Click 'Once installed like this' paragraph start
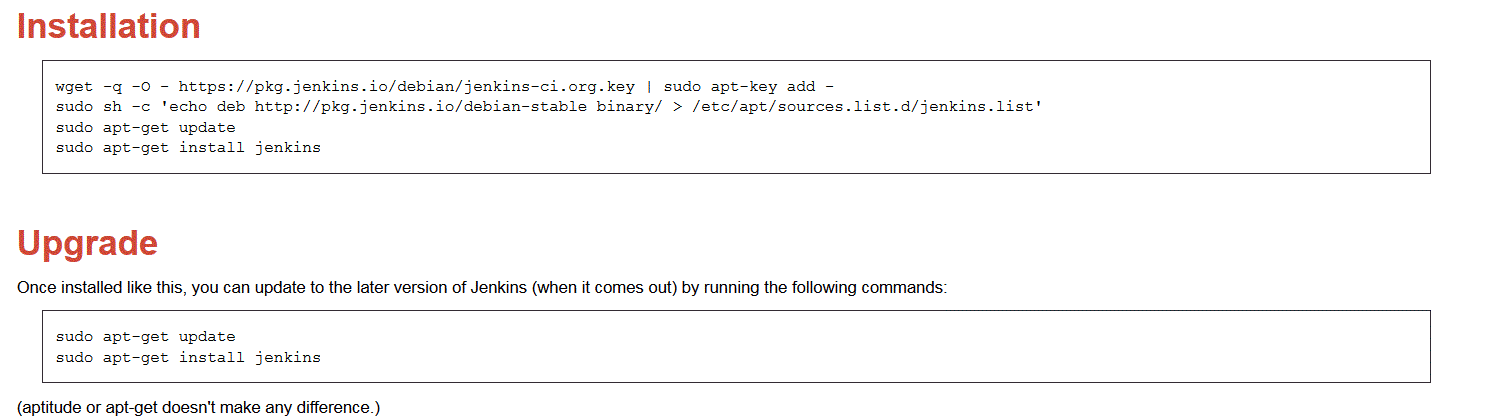Viewport: 1499px width, 419px height. [98, 288]
